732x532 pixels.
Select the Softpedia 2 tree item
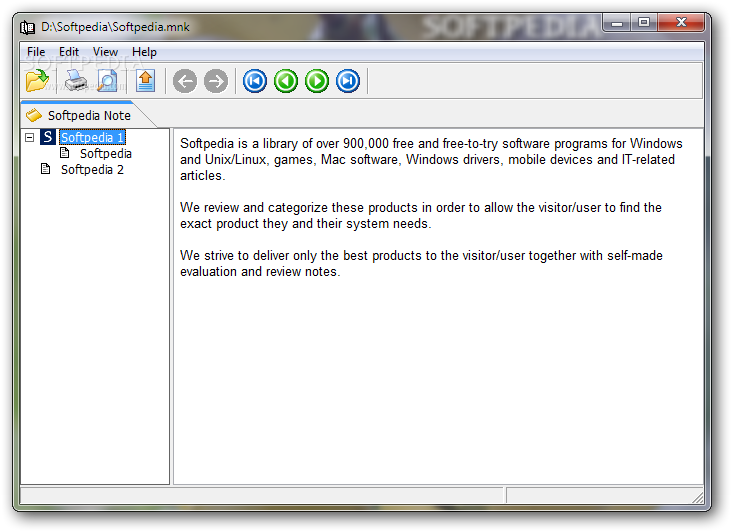(x=92, y=169)
